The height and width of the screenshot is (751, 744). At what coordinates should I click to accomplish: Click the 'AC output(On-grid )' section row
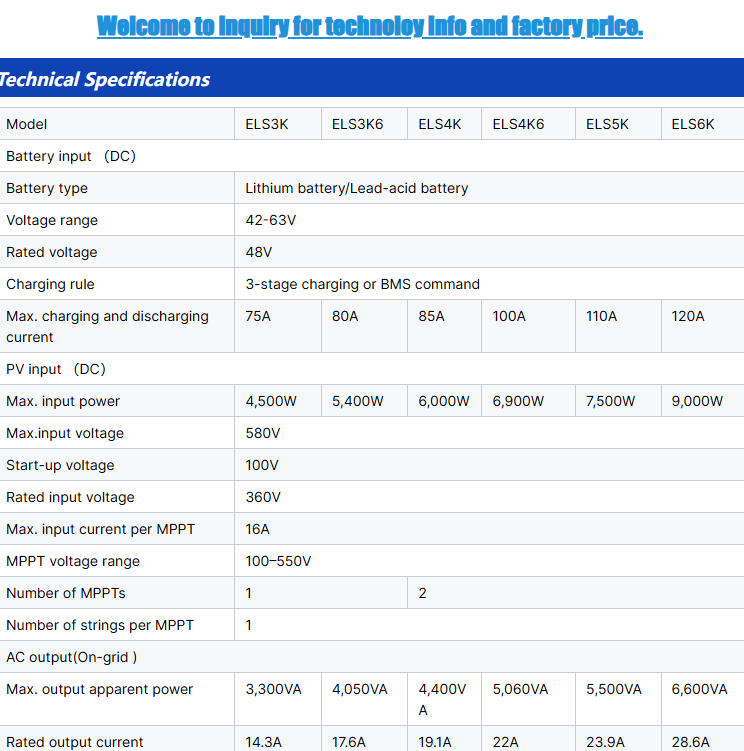pos(372,657)
